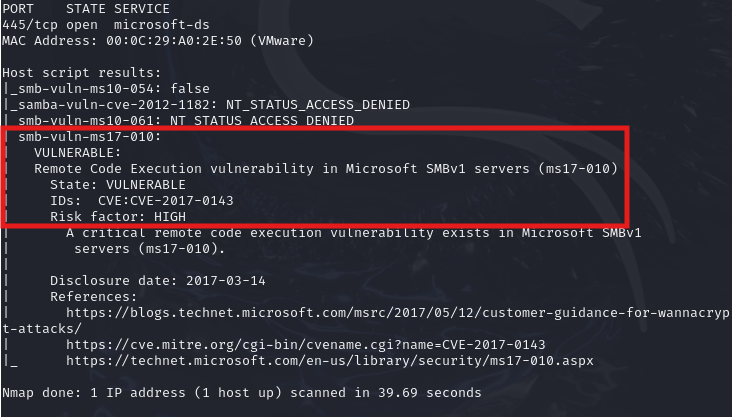The width and height of the screenshot is (732, 417).
Task: Click the 'Nmap done' summary line
Action: [x=242, y=392]
